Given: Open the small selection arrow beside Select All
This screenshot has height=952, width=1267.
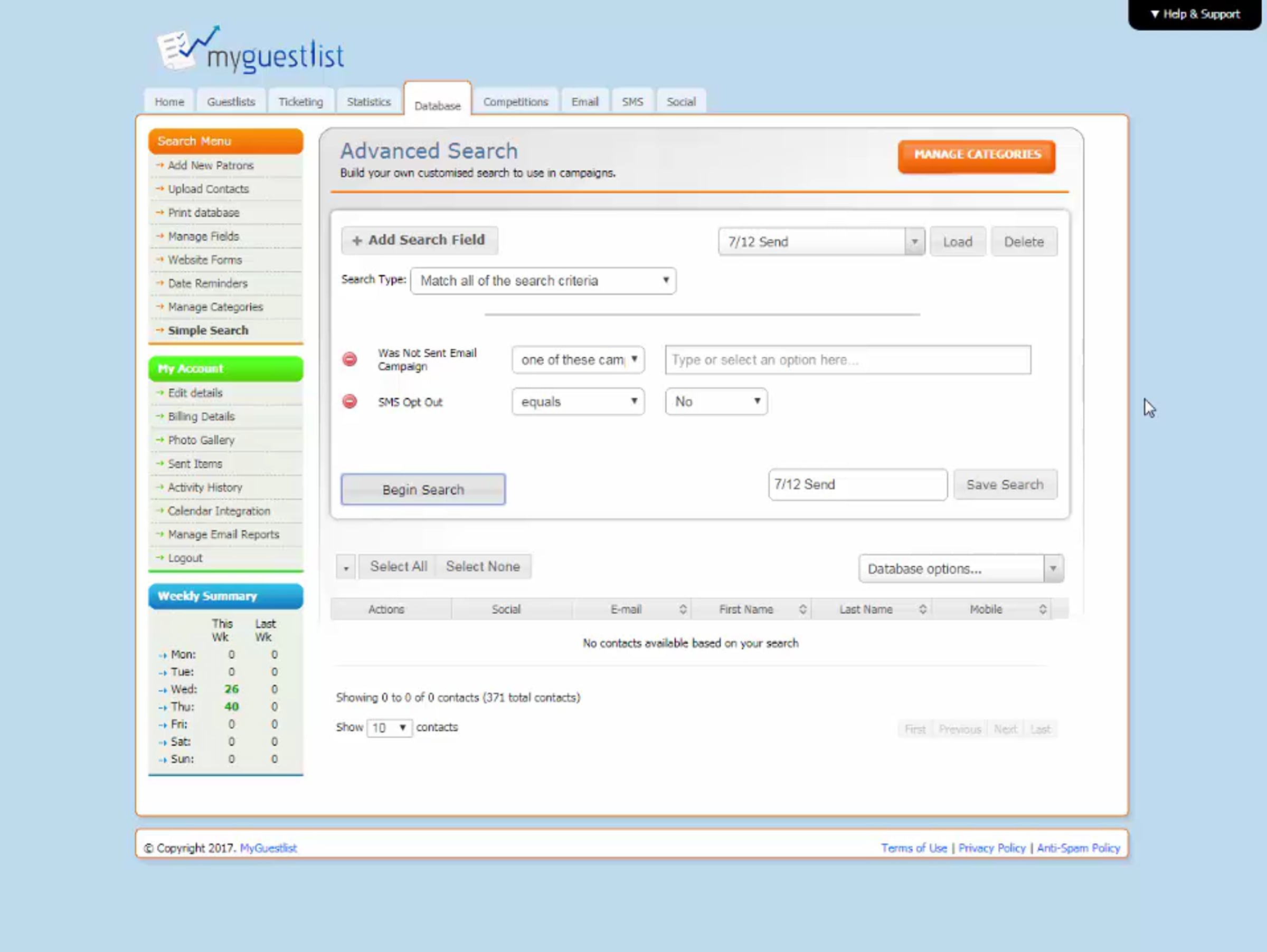Looking at the screenshot, I should (x=346, y=568).
